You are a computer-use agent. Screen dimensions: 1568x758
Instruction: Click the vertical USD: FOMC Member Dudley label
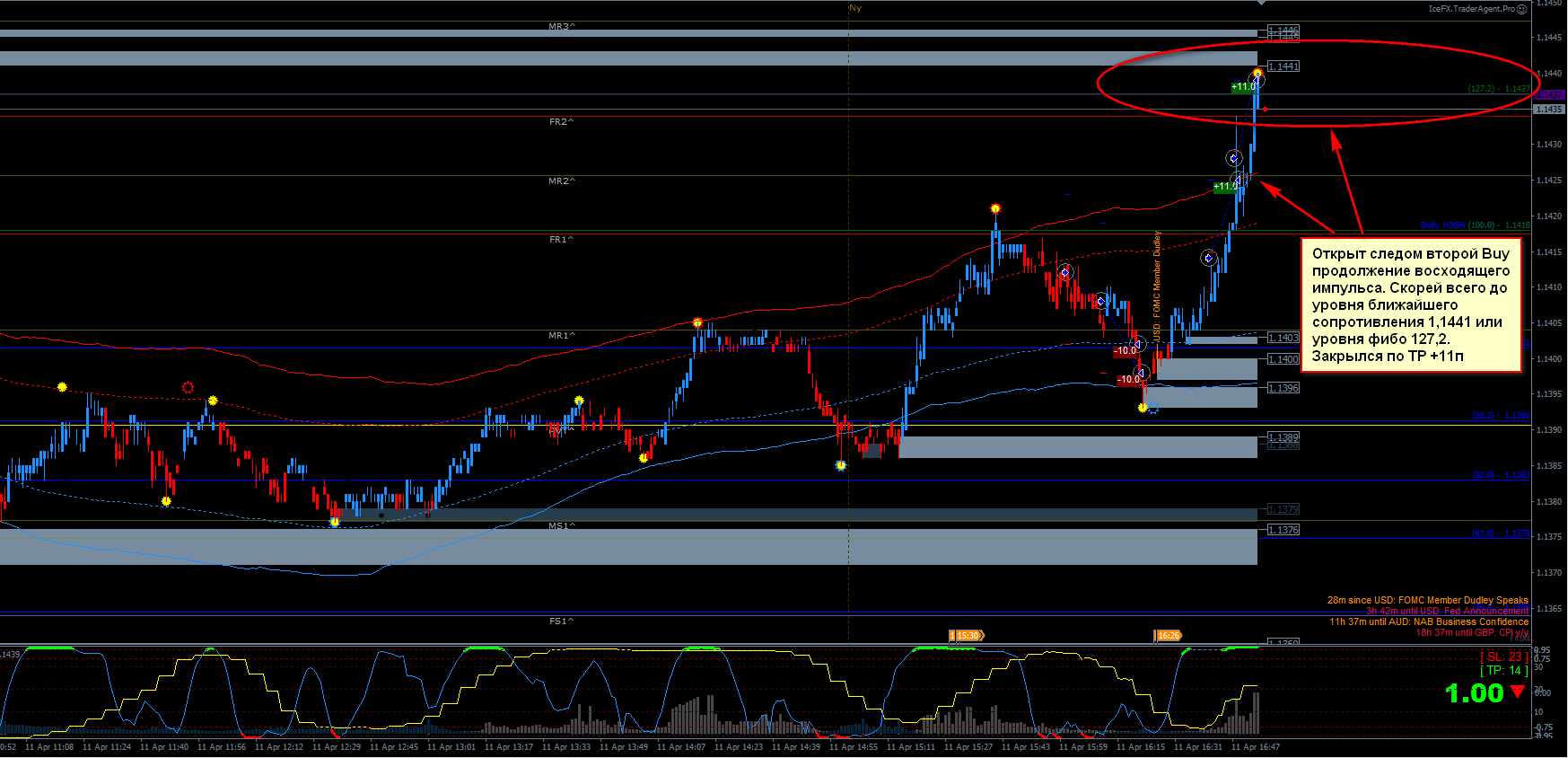click(x=1157, y=287)
